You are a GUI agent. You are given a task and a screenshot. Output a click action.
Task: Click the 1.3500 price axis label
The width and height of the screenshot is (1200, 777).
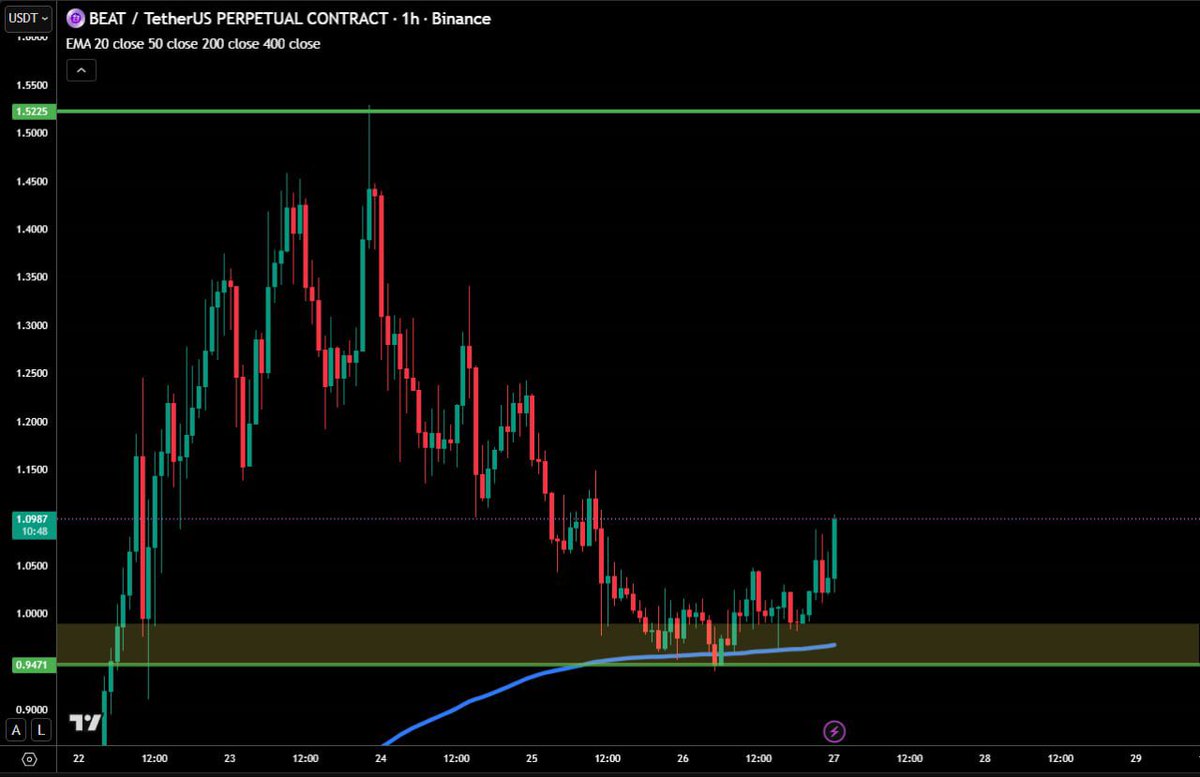pos(33,278)
